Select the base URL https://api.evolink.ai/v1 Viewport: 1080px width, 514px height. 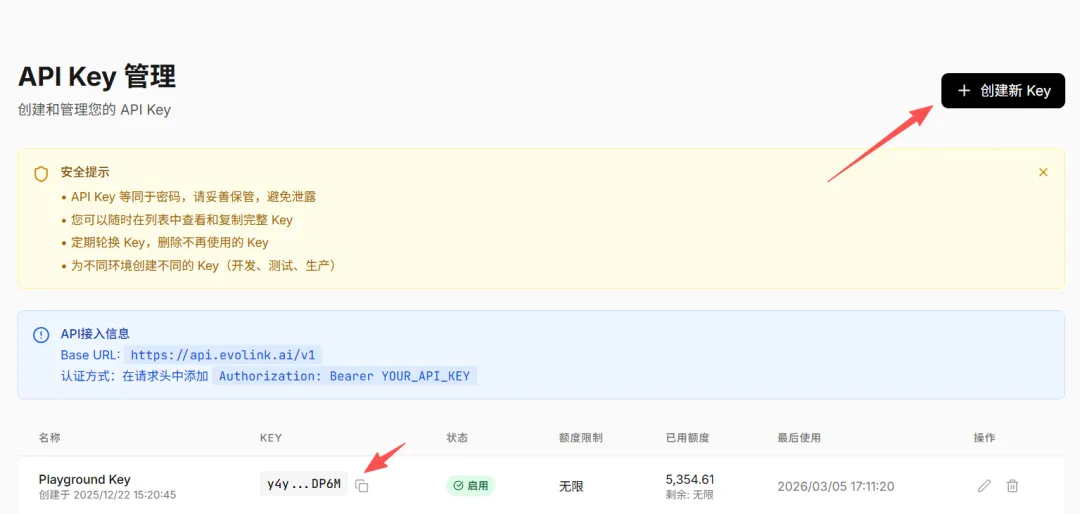click(x=222, y=355)
